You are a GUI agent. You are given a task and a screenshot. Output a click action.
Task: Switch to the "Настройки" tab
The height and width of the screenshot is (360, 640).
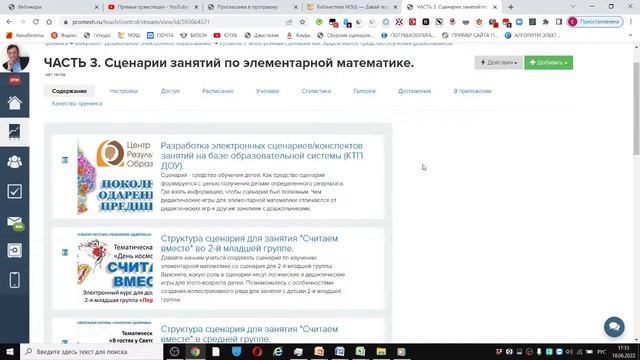pyautogui.click(x=124, y=91)
